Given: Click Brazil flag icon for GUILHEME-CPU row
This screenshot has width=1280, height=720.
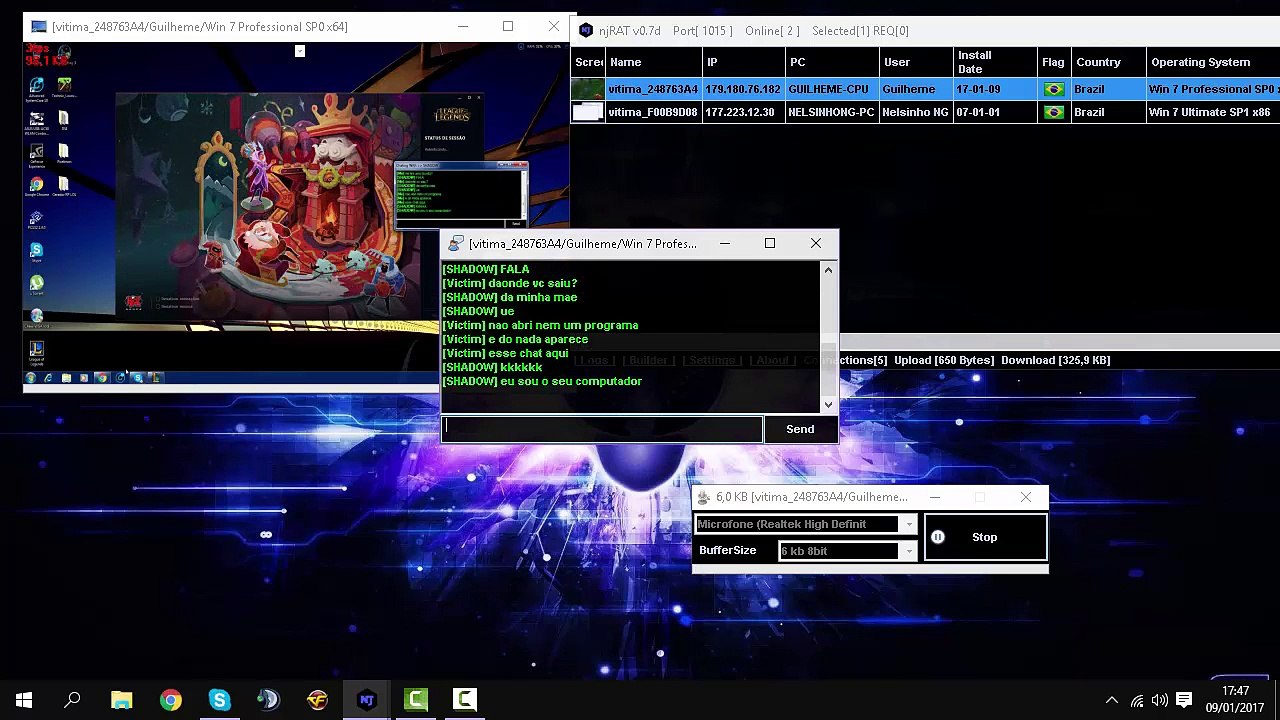Looking at the screenshot, I should tap(1053, 89).
